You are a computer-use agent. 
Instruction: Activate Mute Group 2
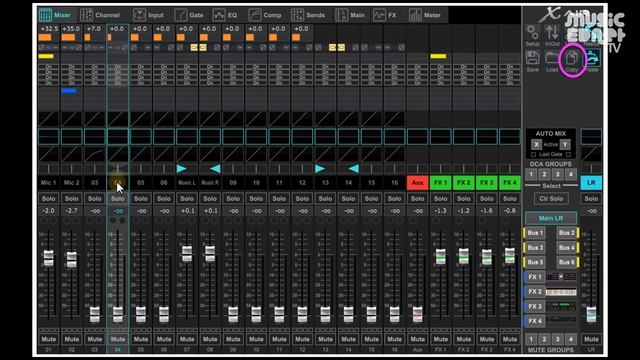[544, 339]
